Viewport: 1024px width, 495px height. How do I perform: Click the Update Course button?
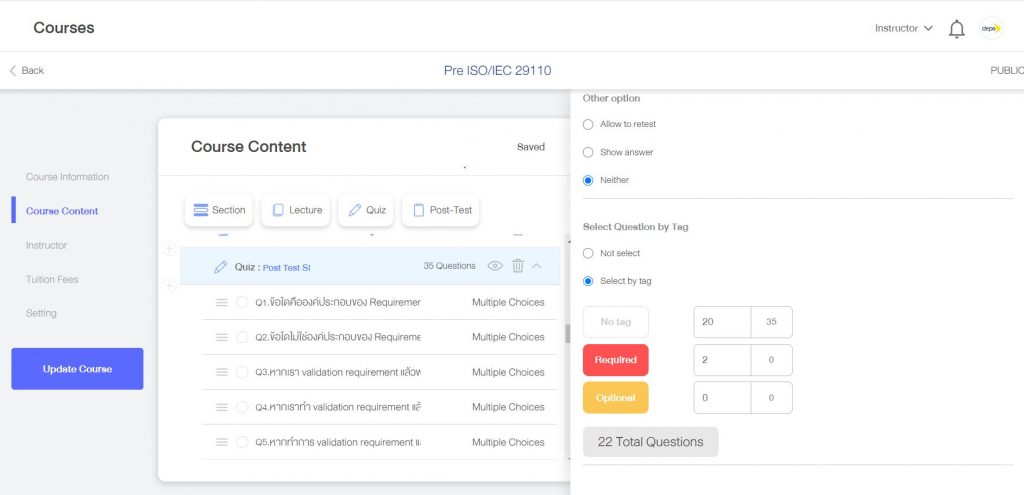[x=77, y=369]
